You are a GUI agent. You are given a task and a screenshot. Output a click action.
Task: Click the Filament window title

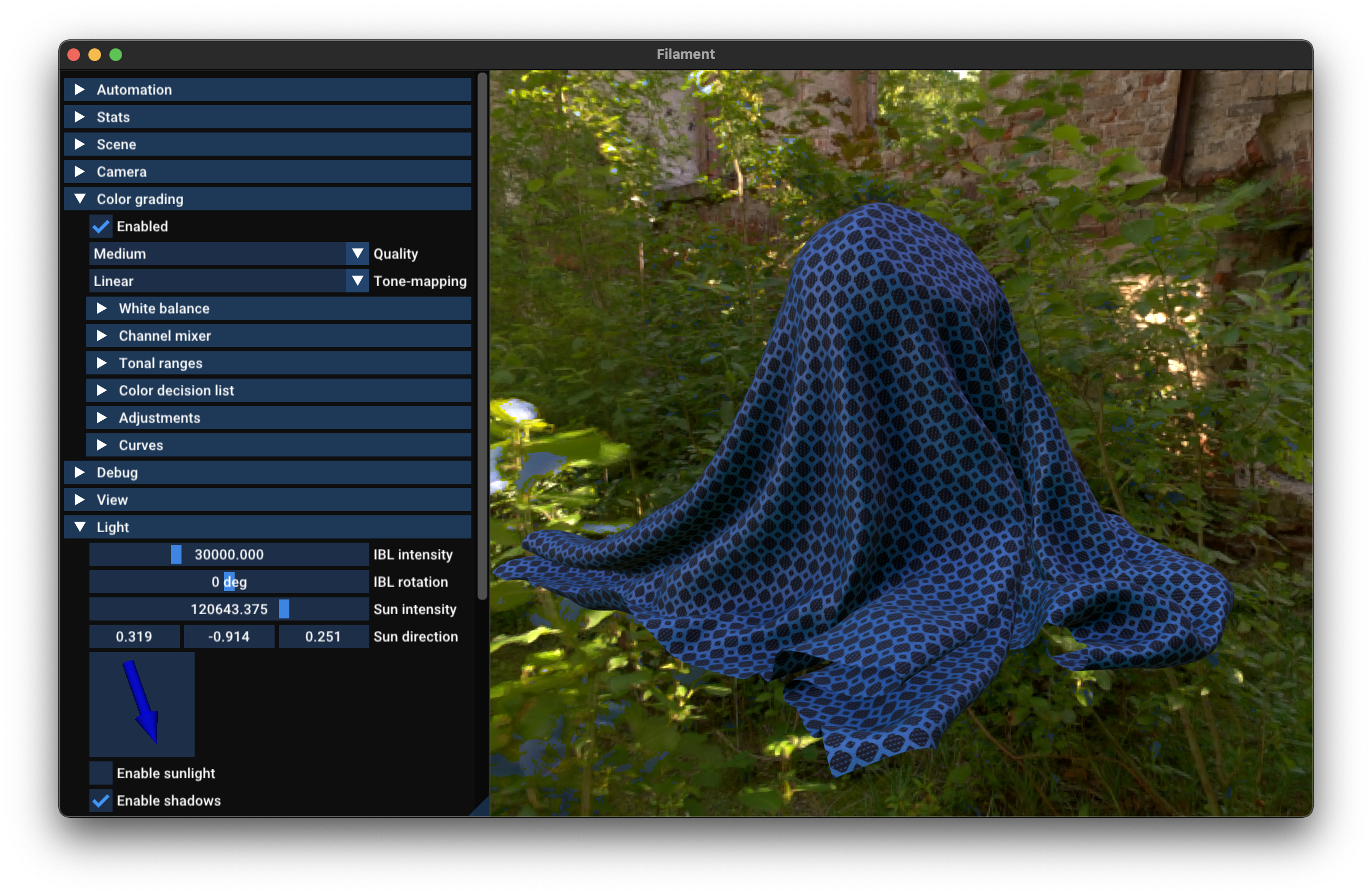pos(685,54)
